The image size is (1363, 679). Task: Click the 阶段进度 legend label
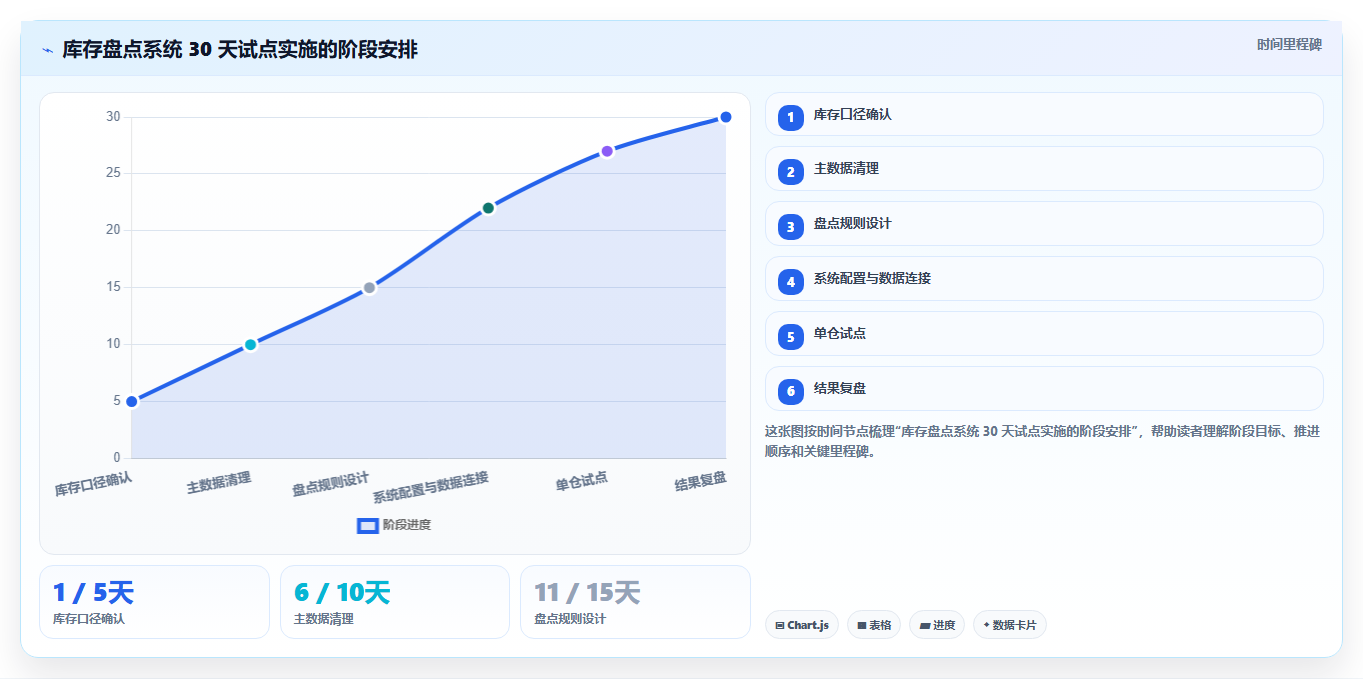407,525
